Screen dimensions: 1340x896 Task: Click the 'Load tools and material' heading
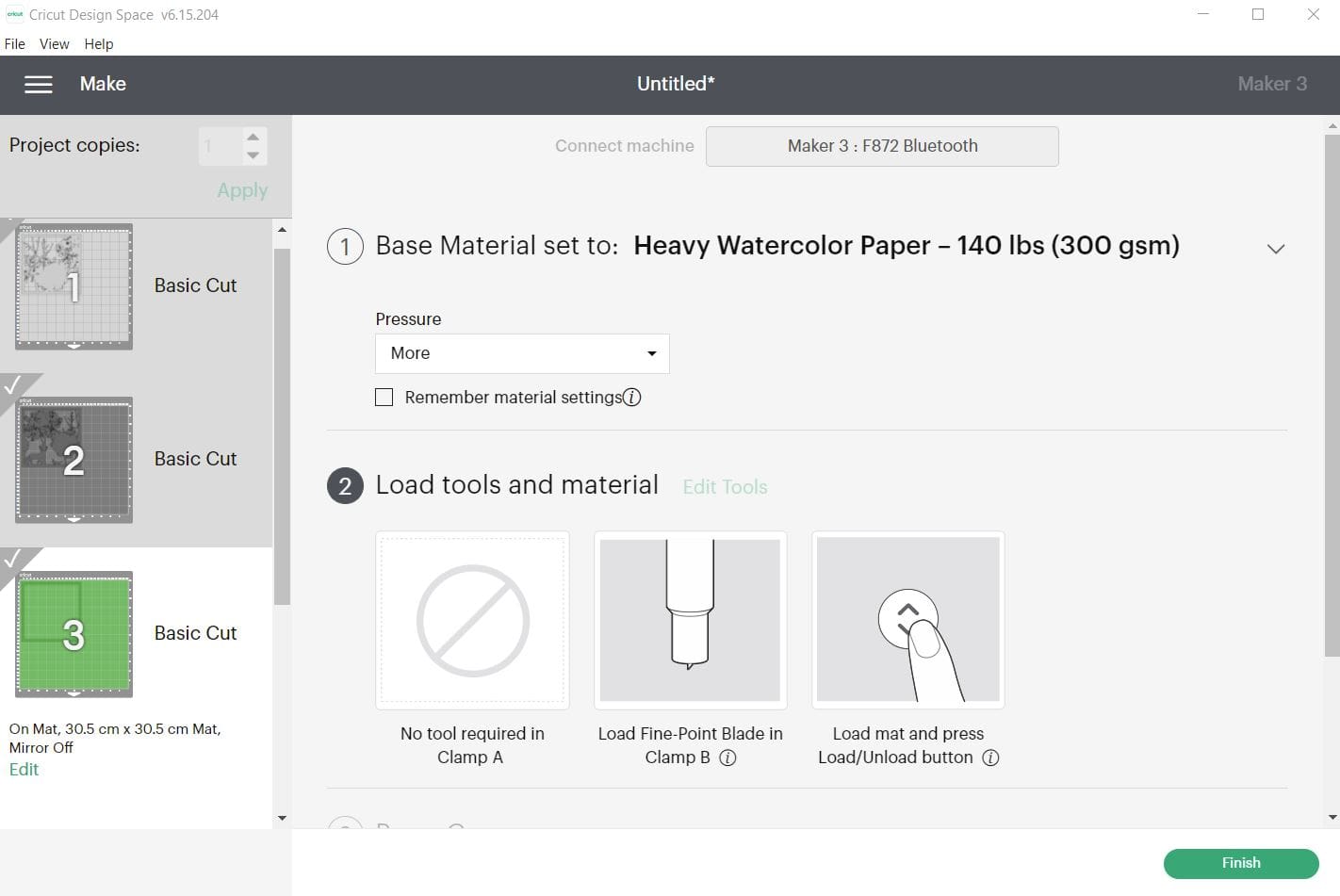pos(516,485)
